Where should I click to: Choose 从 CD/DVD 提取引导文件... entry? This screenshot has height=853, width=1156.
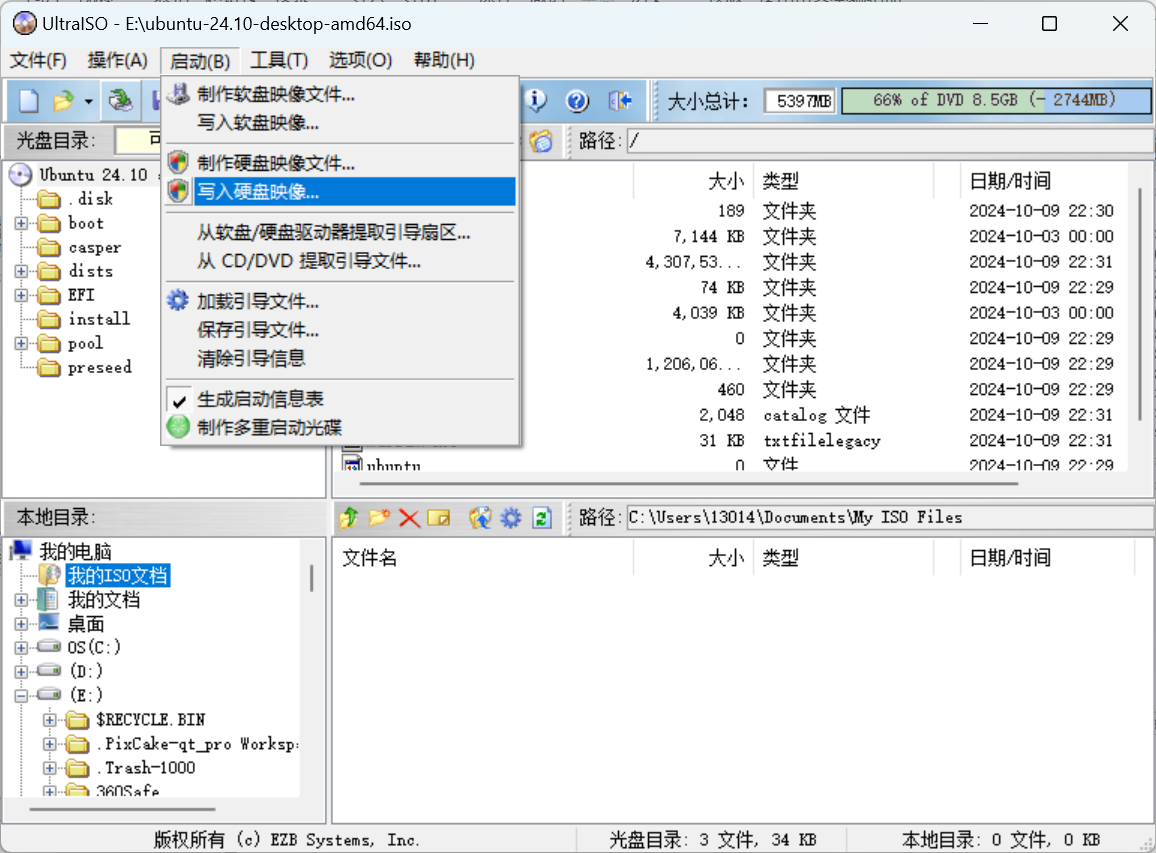tap(341, 261)
